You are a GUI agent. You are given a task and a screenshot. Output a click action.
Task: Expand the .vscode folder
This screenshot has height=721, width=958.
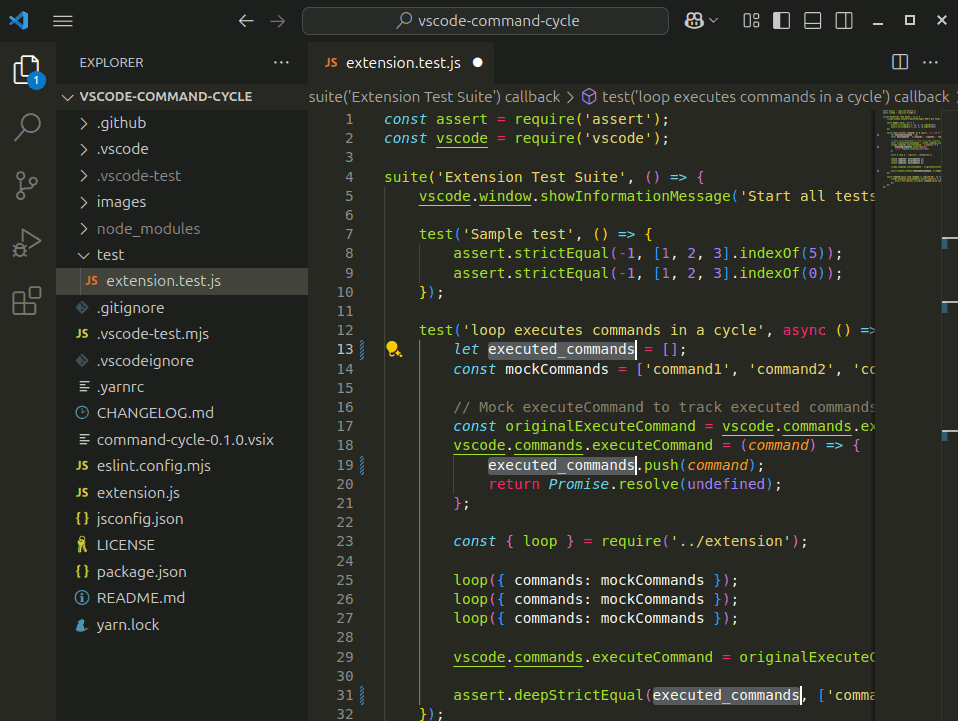[x=182, y=149]
